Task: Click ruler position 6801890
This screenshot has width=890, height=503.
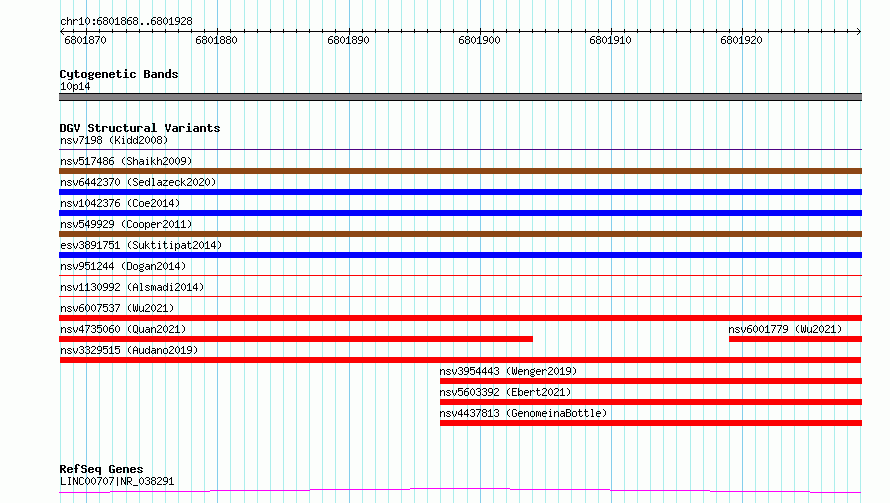Action: click(x=348, y=40)
